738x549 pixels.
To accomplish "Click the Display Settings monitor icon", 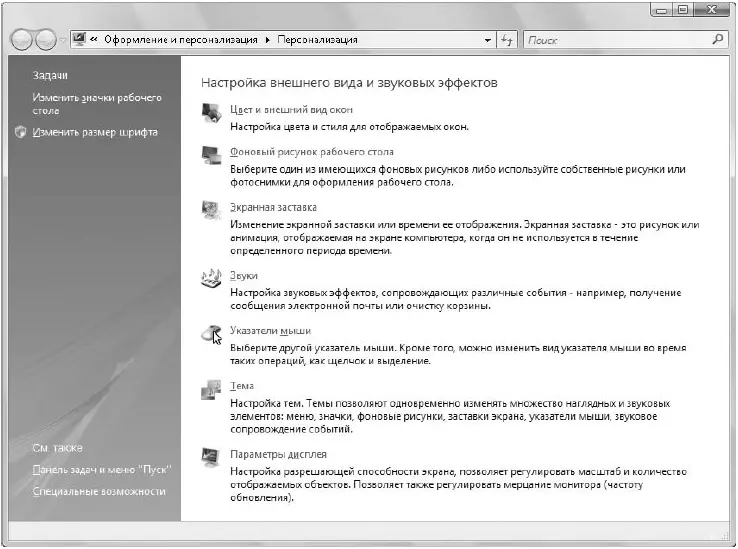I will click(x=210, y=457).
